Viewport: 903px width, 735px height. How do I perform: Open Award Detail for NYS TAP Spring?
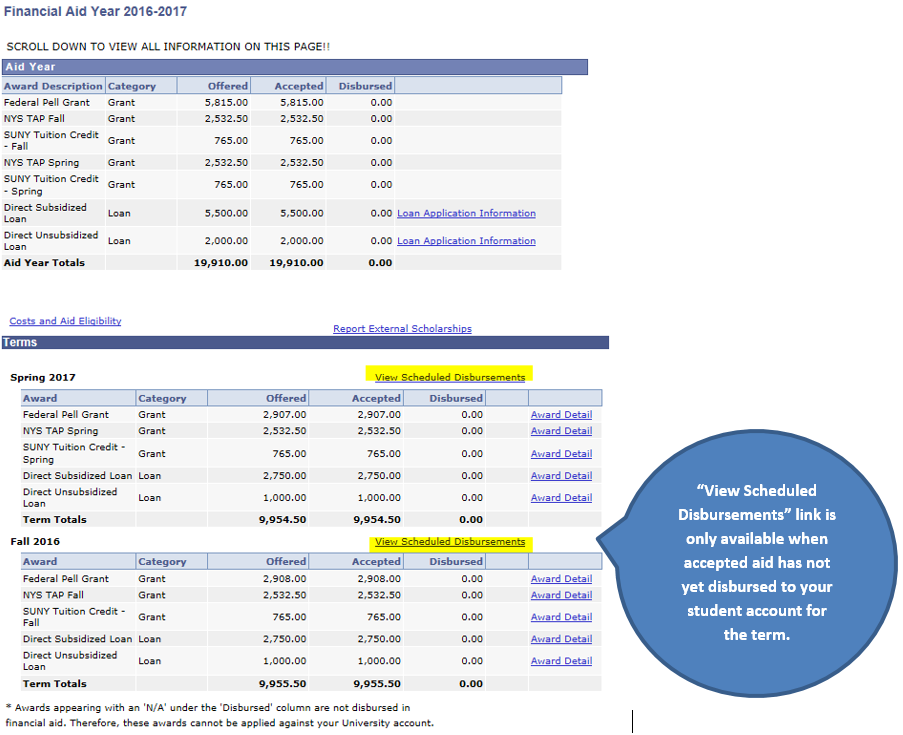(561, 431)
